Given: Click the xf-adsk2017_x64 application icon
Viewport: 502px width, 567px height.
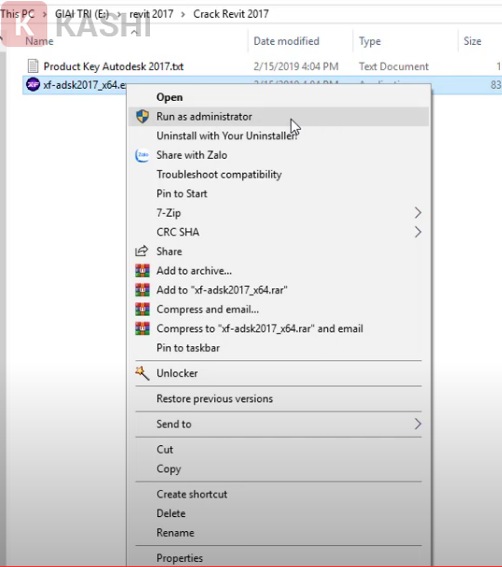Looking at the screenshot, I should 33,85.
